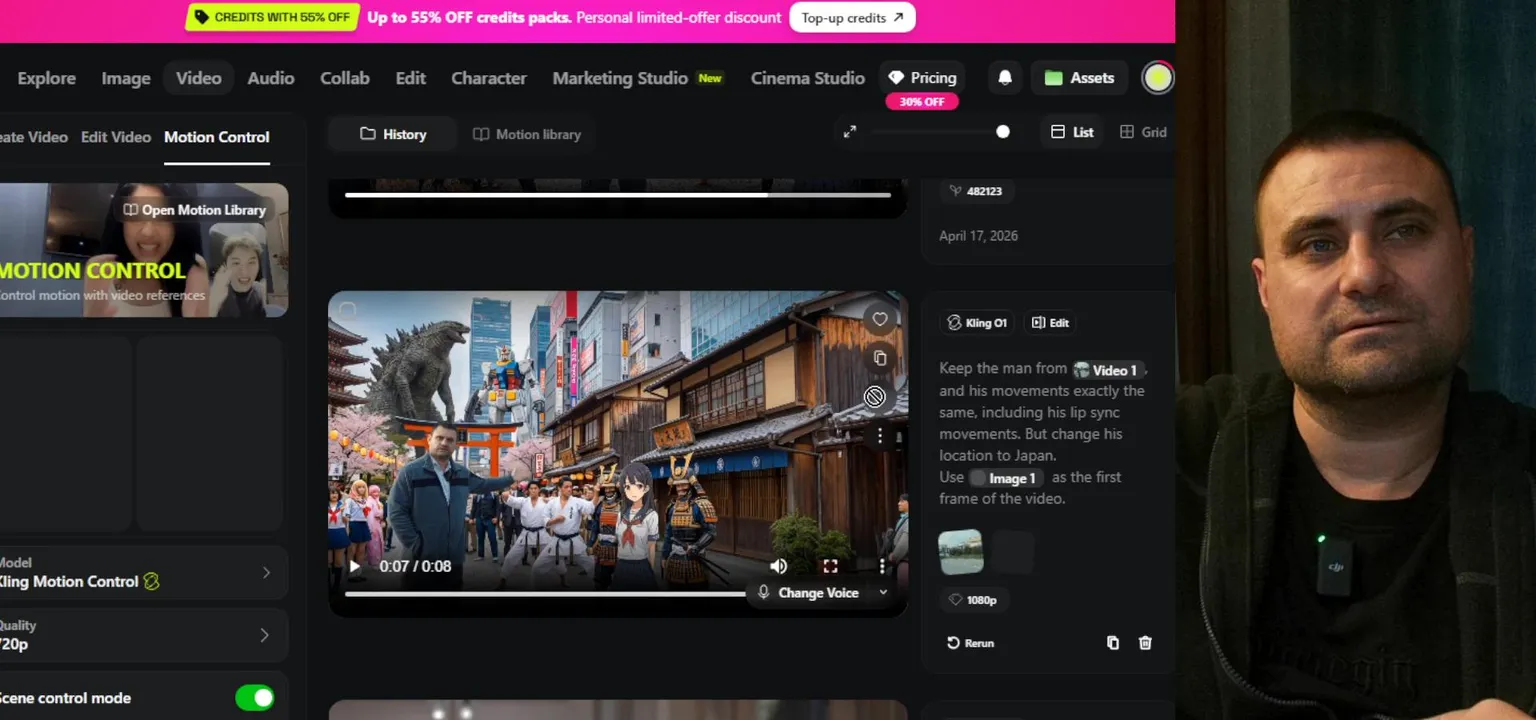Switch to List view

[1072, 132]
